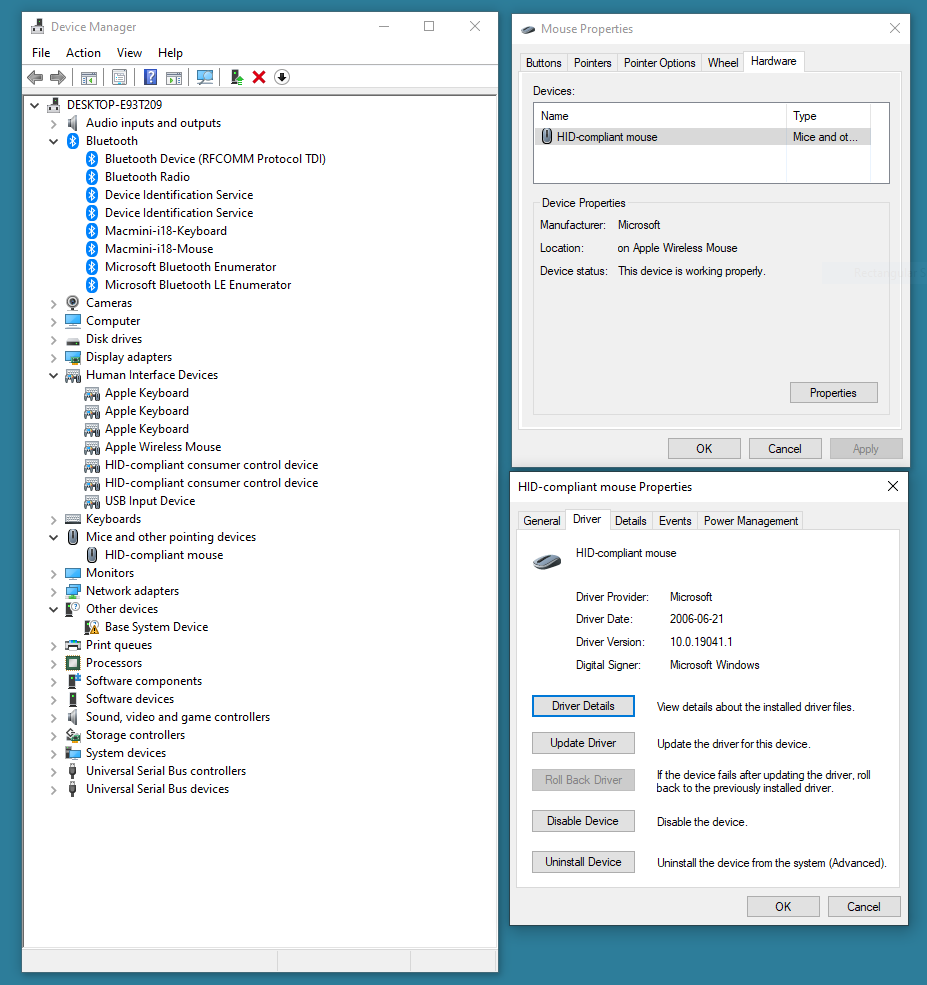
Task: Apply changes in Mouse Properties
Action: coord(865,448)
